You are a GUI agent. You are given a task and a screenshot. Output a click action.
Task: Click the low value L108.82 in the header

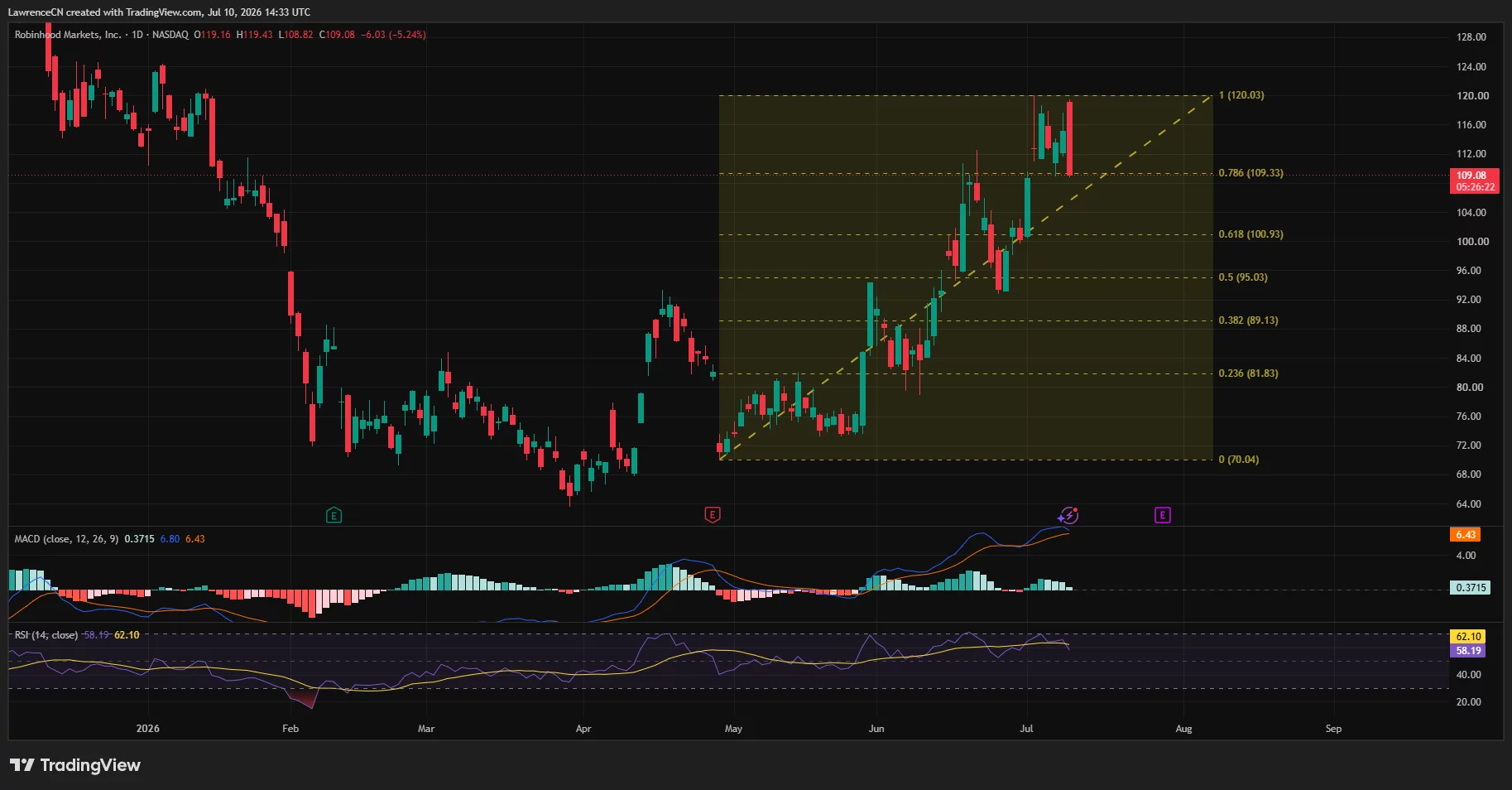tap(295, 35)
